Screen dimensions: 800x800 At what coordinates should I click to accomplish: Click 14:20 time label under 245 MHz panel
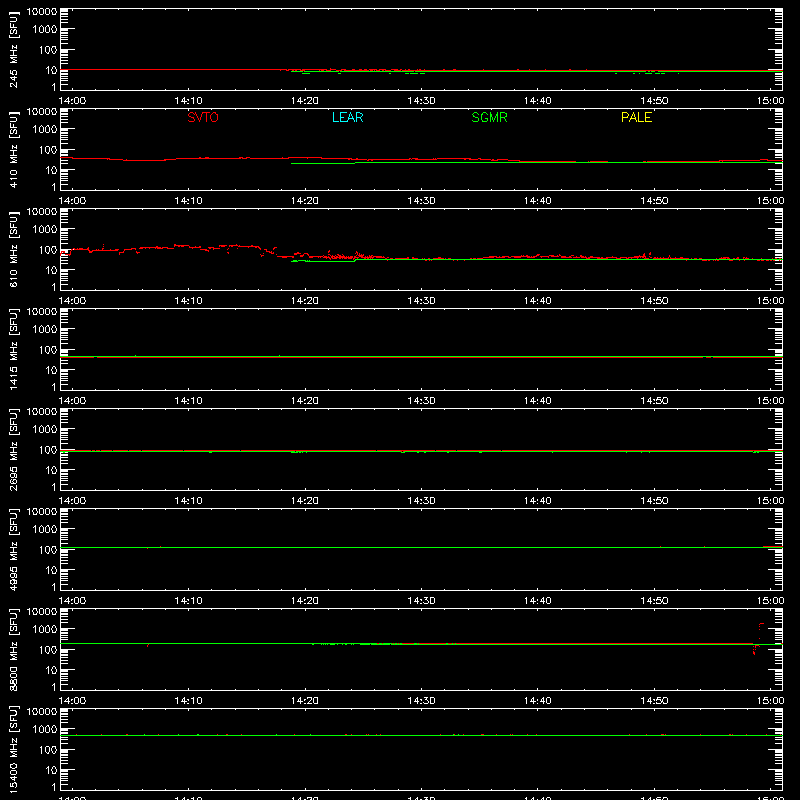coord(305,101)
